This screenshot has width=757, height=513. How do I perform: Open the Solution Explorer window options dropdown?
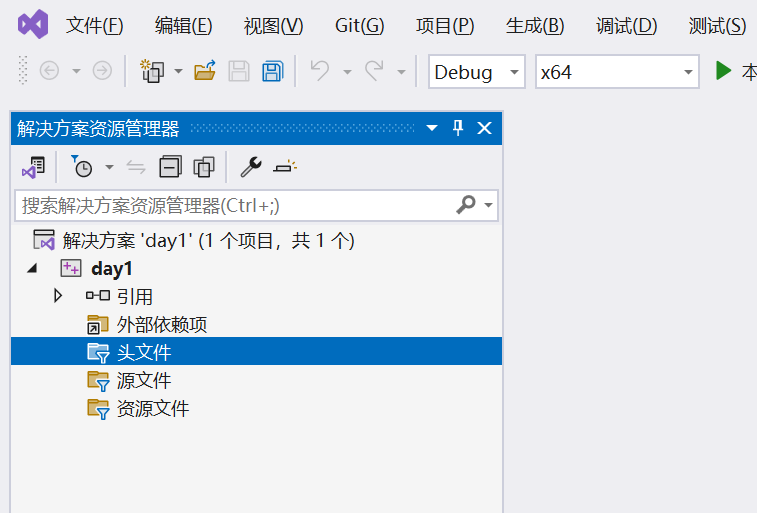click(432, 128)
